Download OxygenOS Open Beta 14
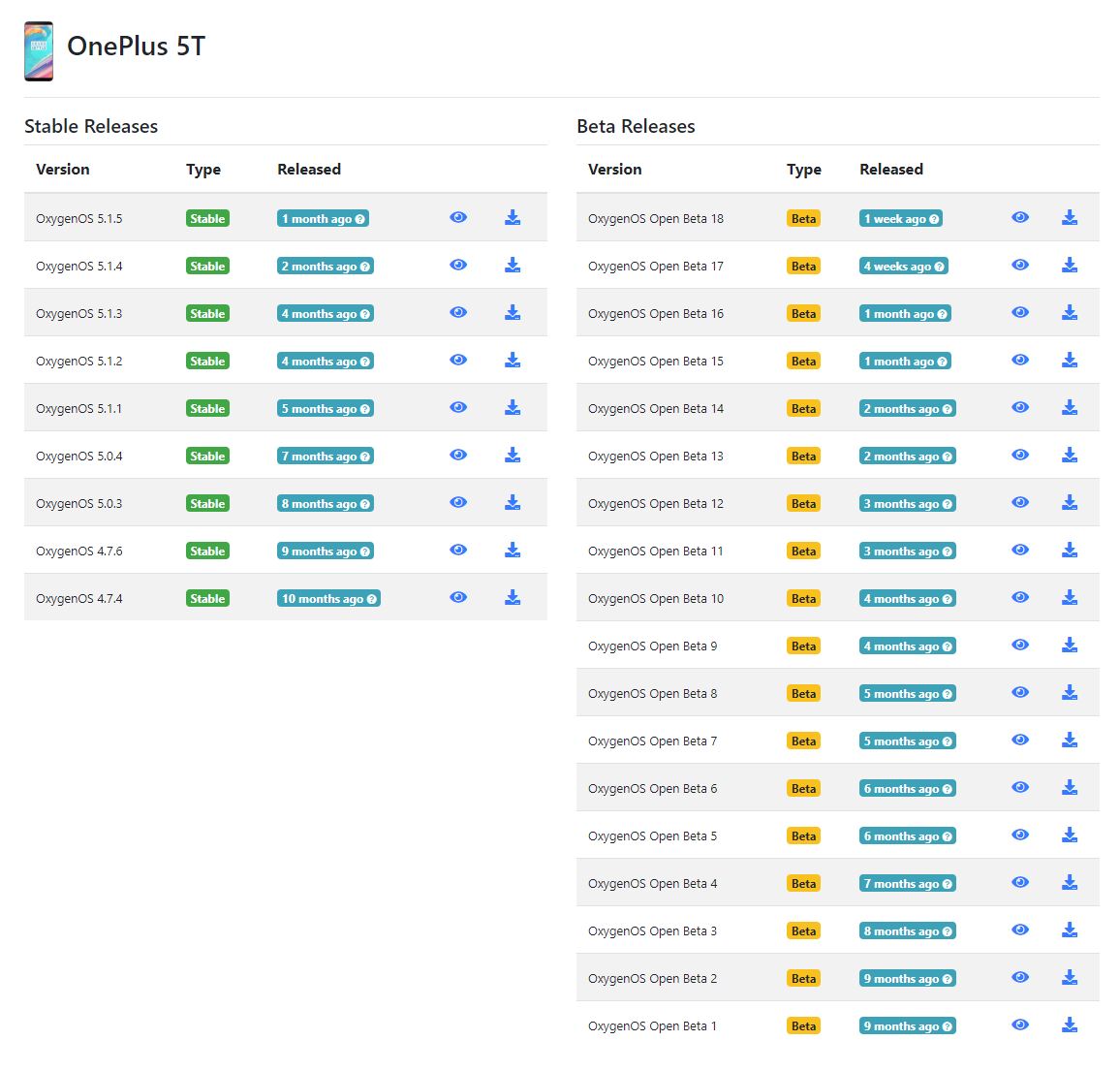1120x1072 pixels. [1070, 407]
